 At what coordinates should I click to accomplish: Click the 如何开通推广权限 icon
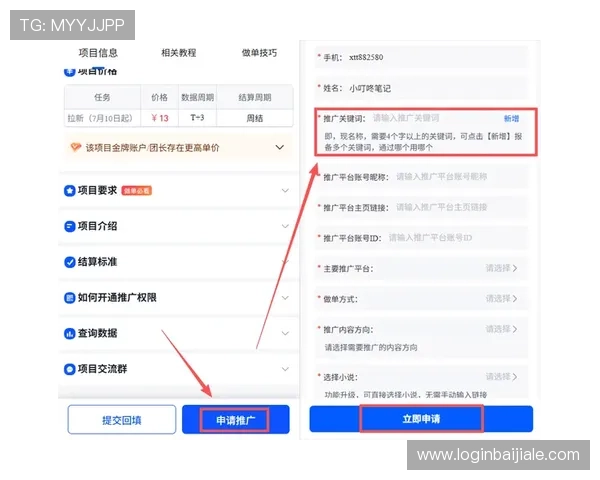[x=69, y=298]
